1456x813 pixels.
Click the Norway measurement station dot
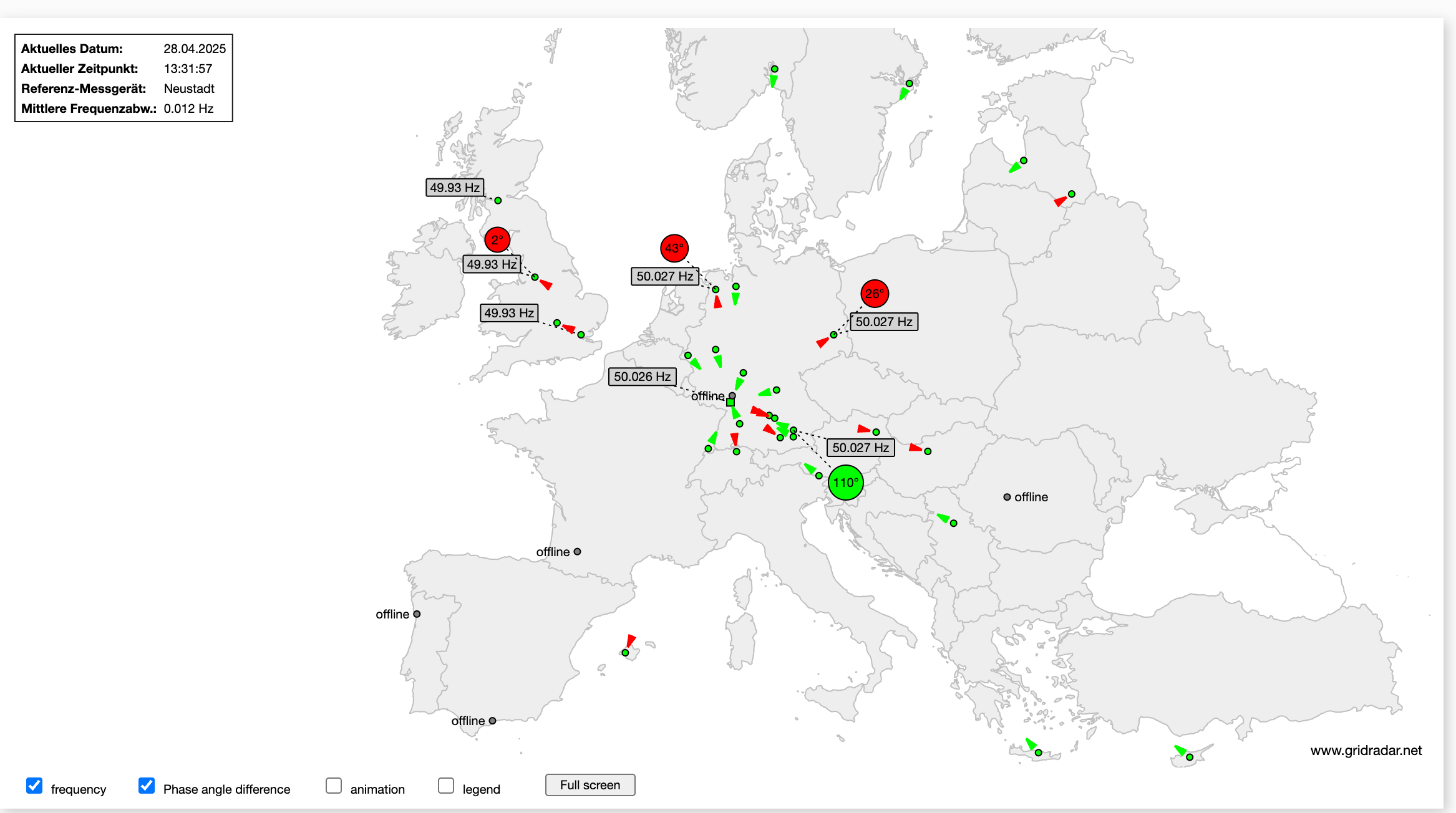click(774, 69)
